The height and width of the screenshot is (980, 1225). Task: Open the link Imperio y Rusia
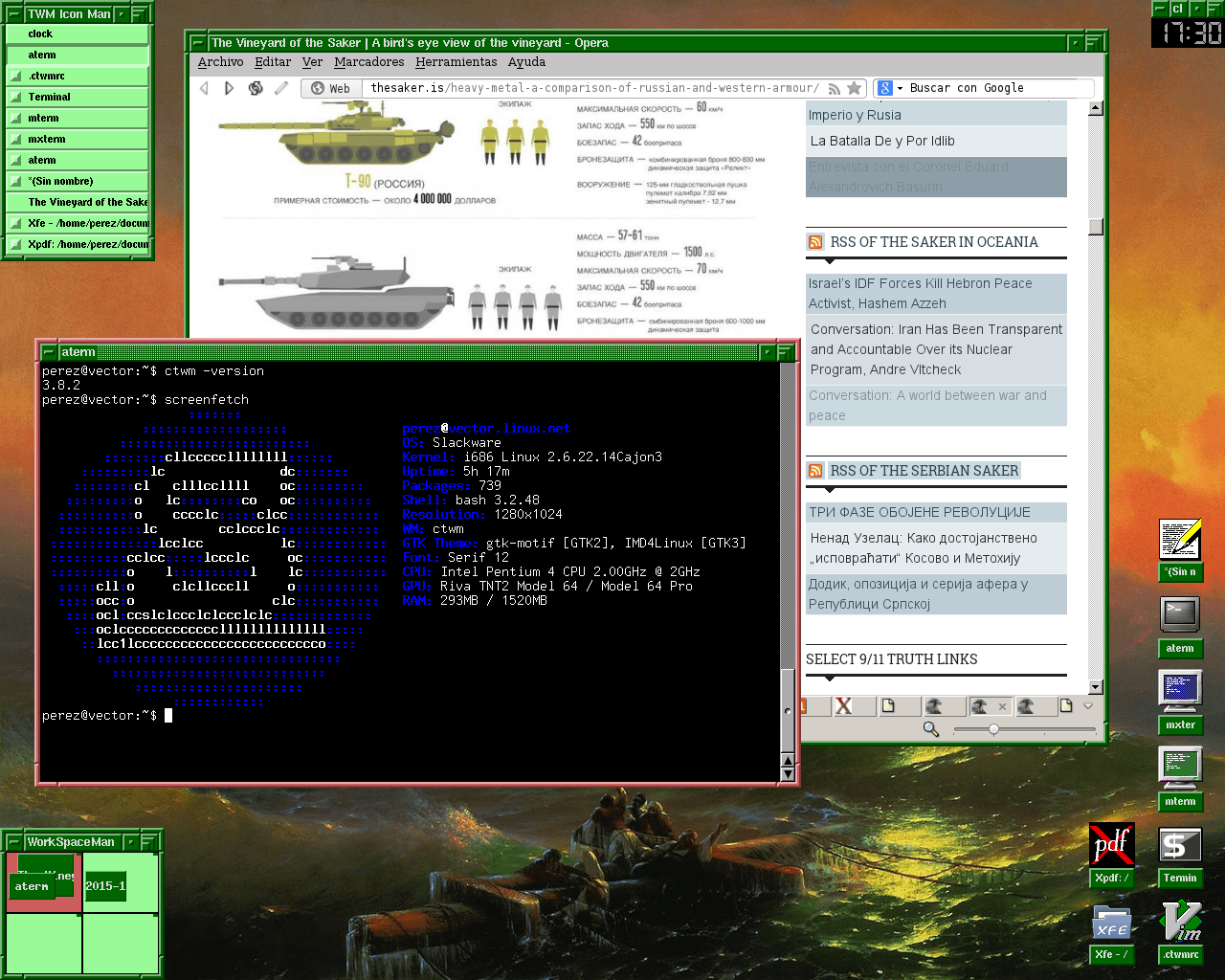[x=855, y=115]
